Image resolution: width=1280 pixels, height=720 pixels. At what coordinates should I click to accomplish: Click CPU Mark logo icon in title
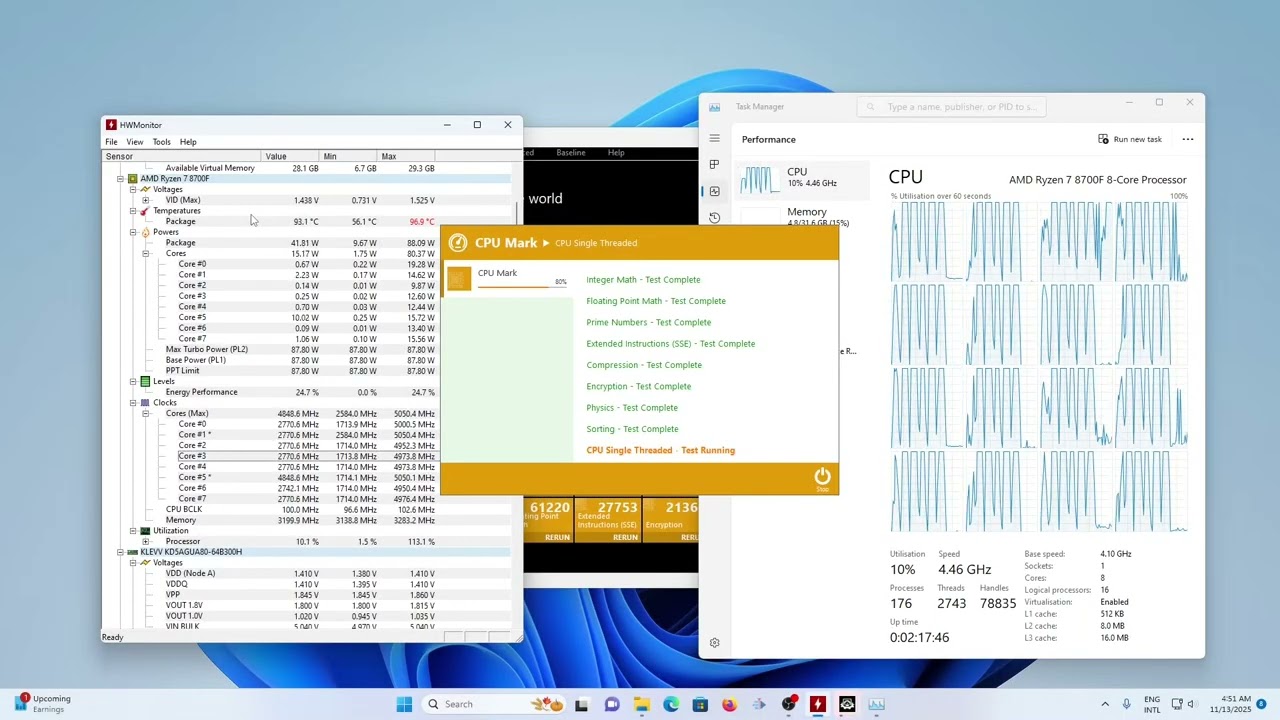(x=458, y=243)
